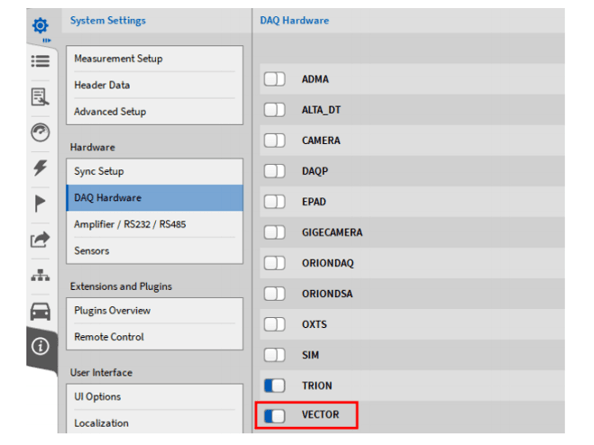Open the channel list icon in sidebar
The width and height of the screenshot is (594, 445).
[x=40, y=61]
